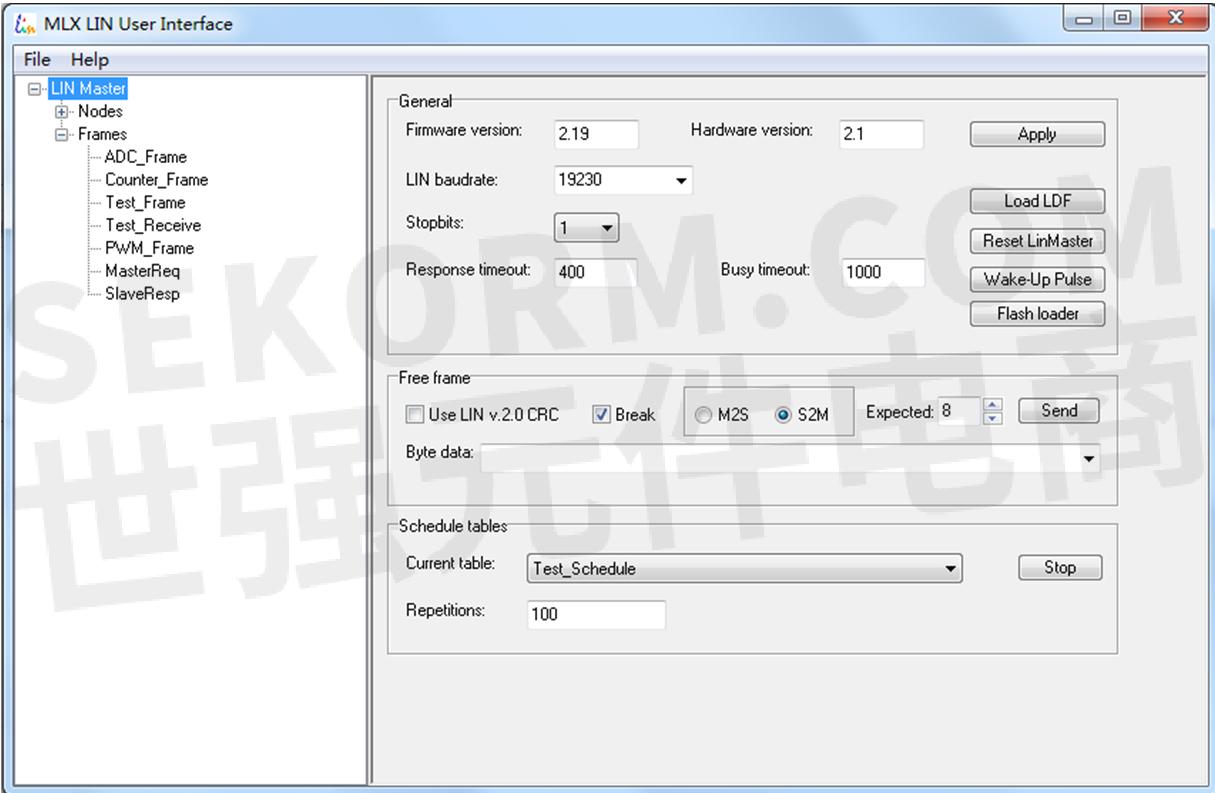Open the File menu
The image size is (1215, 793).
click(x=37, y=60)
